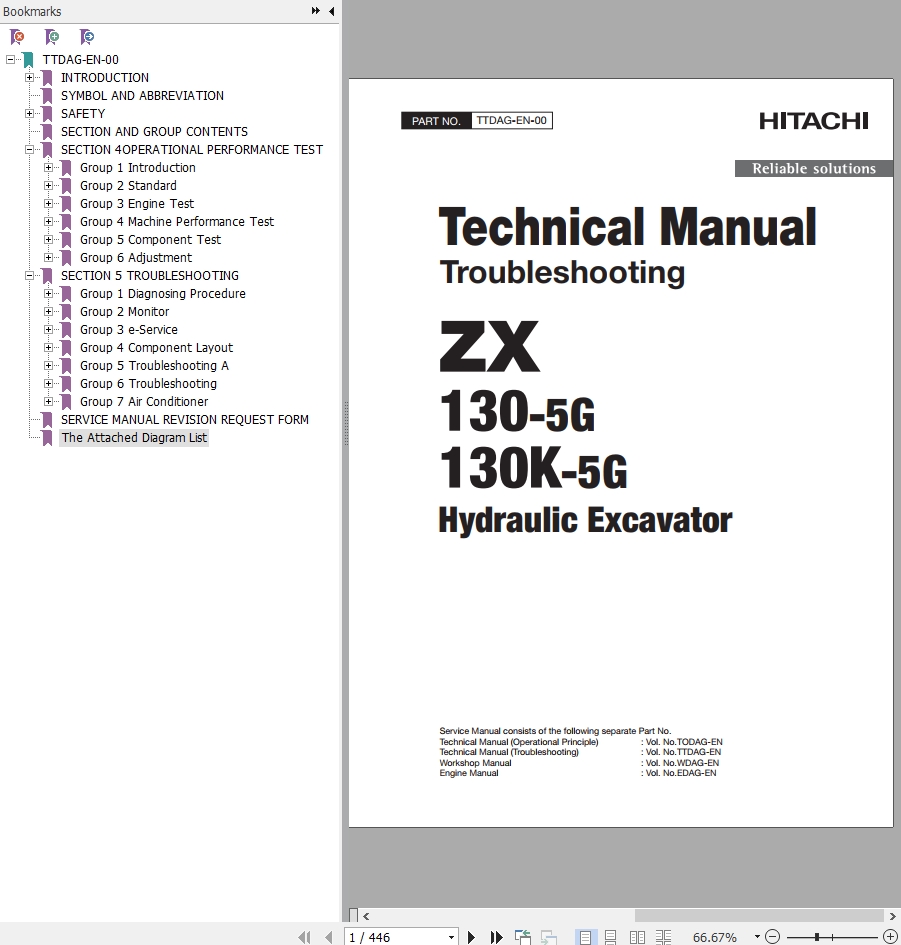
Task: Collapse SECTION 5 TROUBLESHOOTING node
Action: 29,275
